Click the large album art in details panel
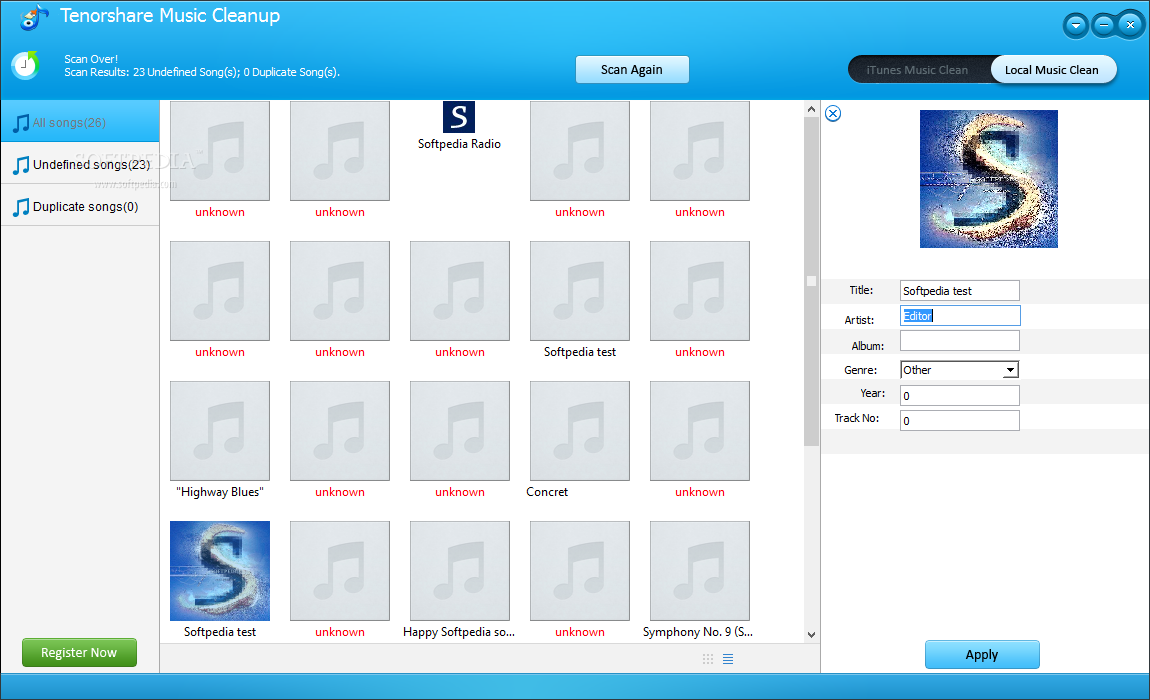 (989, 179)
